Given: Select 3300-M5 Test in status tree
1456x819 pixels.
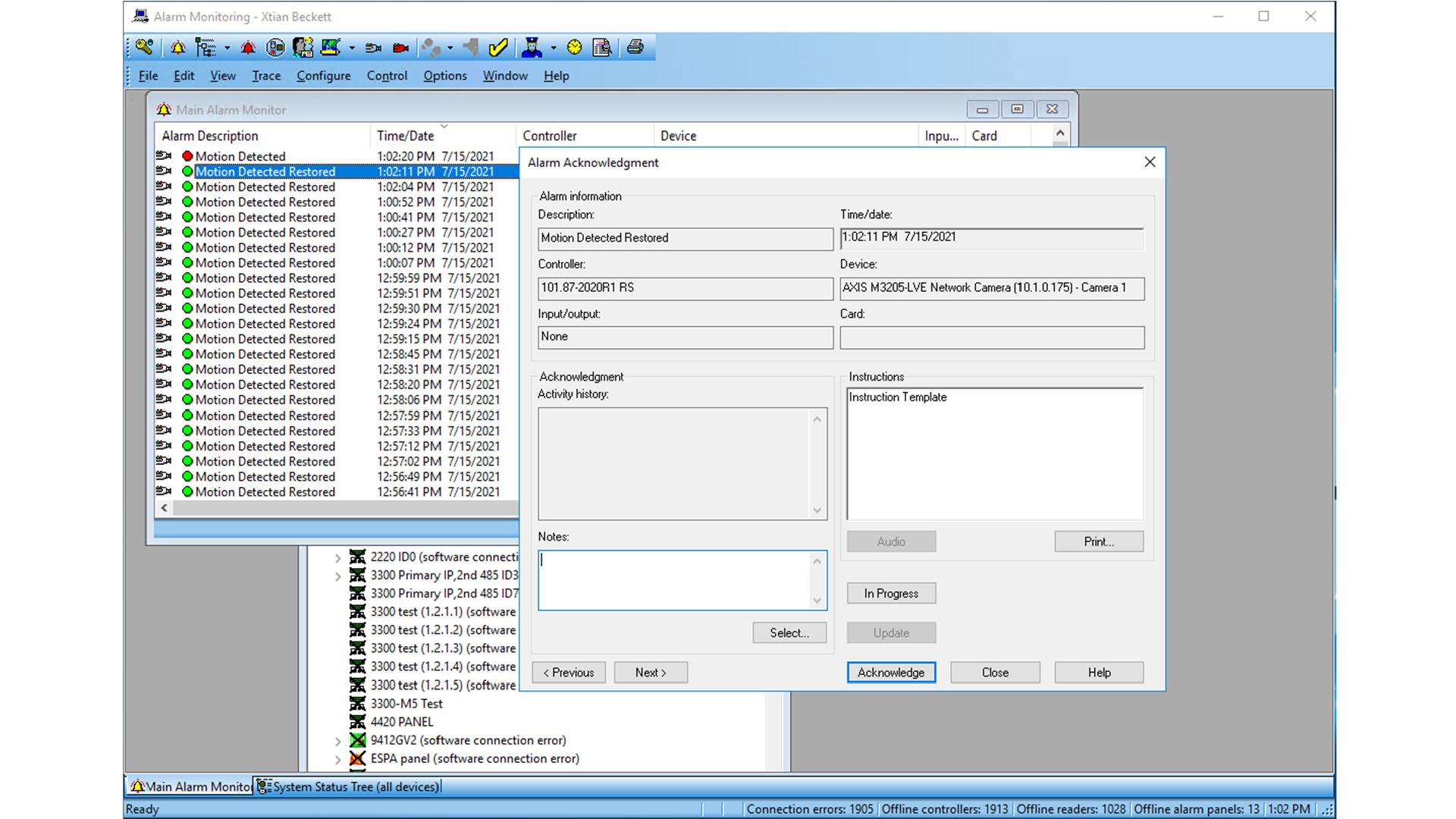Looking at the screenshot, I should tap(406, 704).
